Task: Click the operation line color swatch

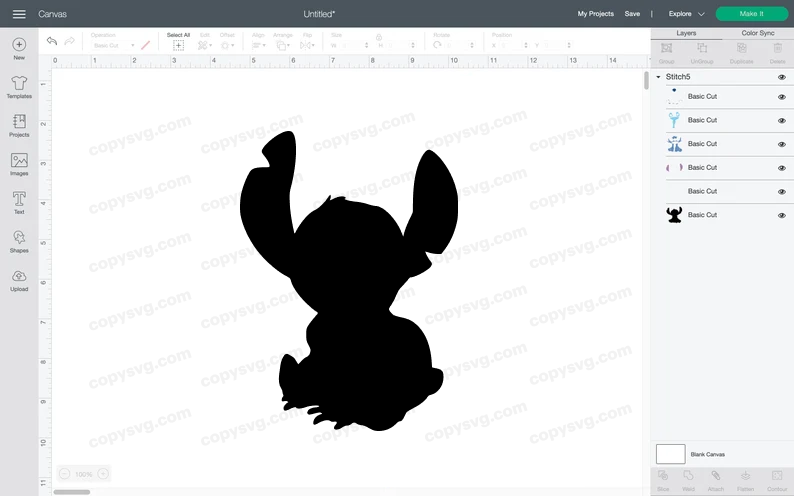Action: [x=145, y=46]
